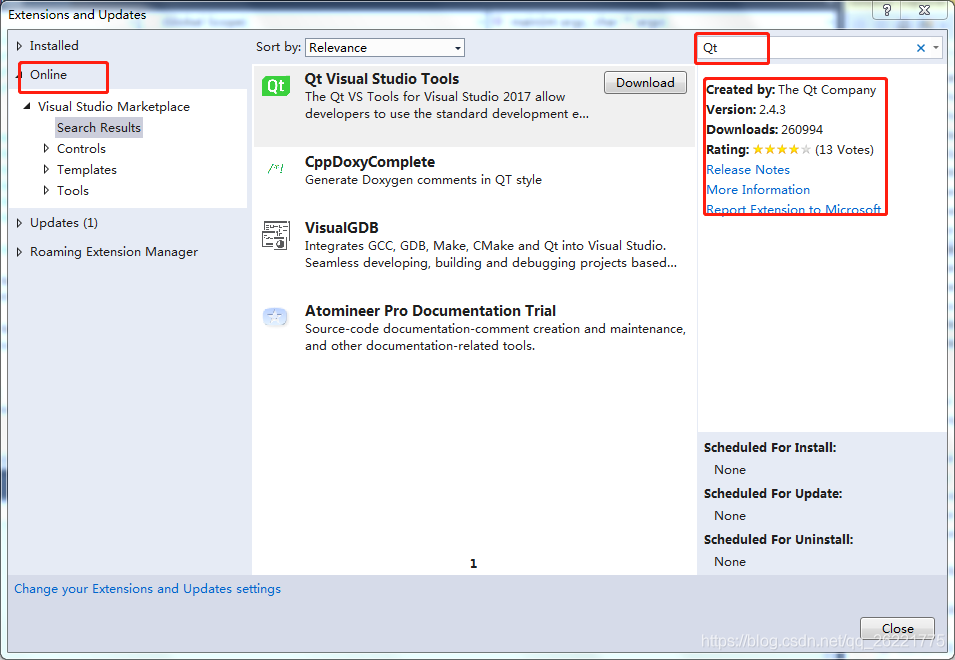Download Qt Visual Studio Tools
The width and height of the screenshot is (955, 660).
[x=645, y=83]
